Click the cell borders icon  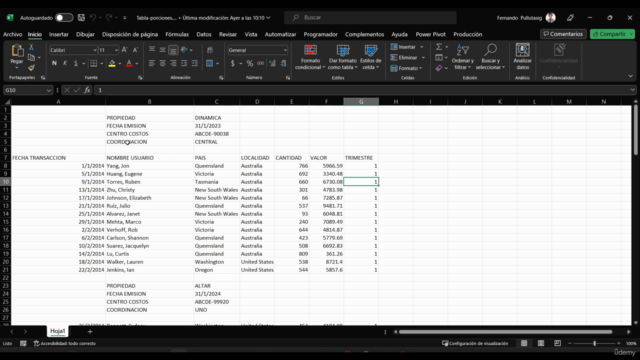[93, 63]
